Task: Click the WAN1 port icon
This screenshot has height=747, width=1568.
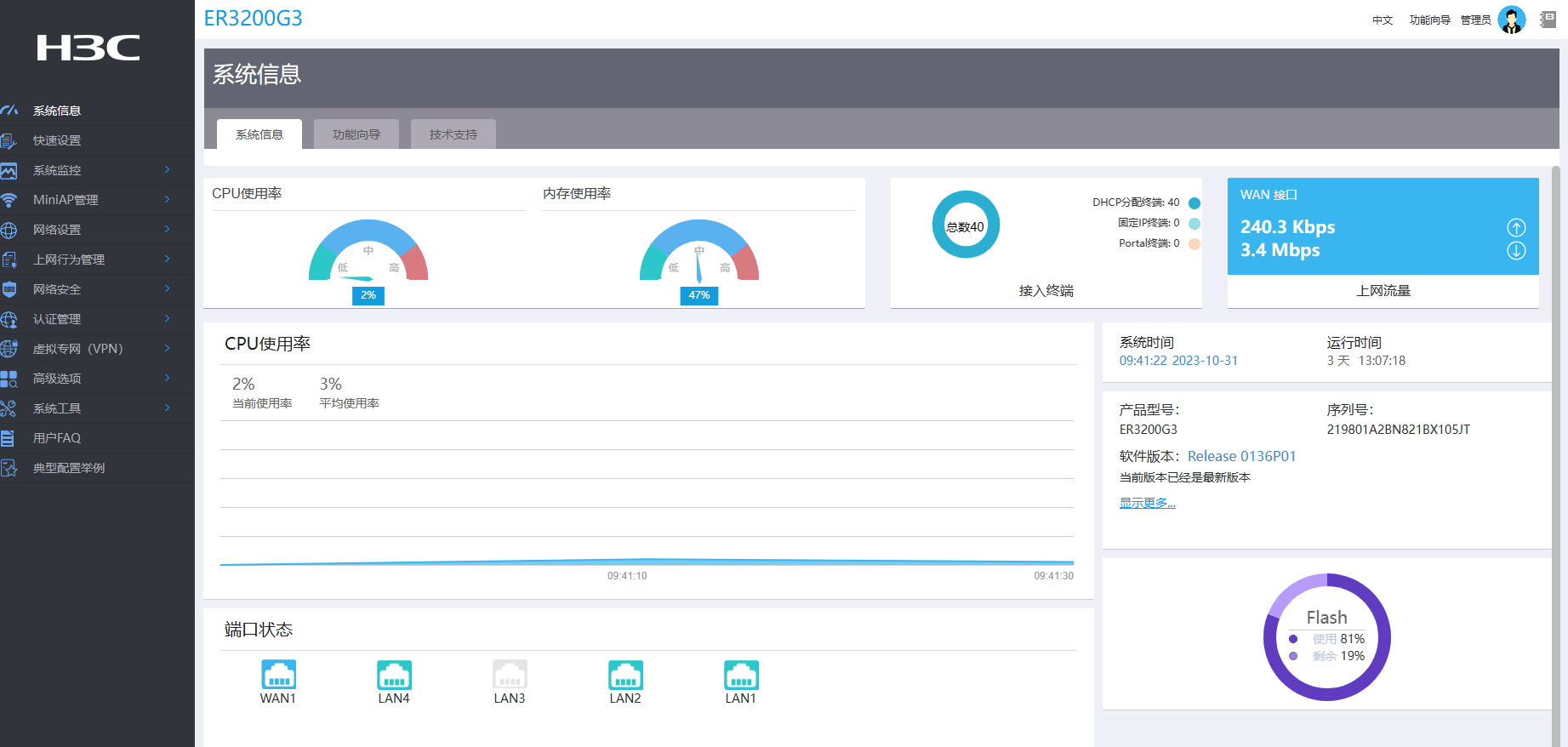Action: (x=278, y=675)
